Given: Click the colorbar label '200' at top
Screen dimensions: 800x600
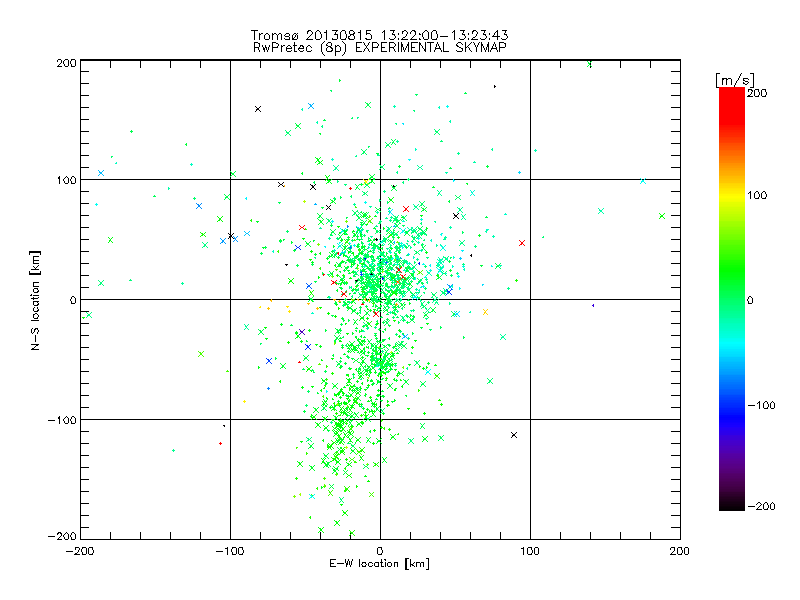Looking at the screenshot, I should 757,93.
